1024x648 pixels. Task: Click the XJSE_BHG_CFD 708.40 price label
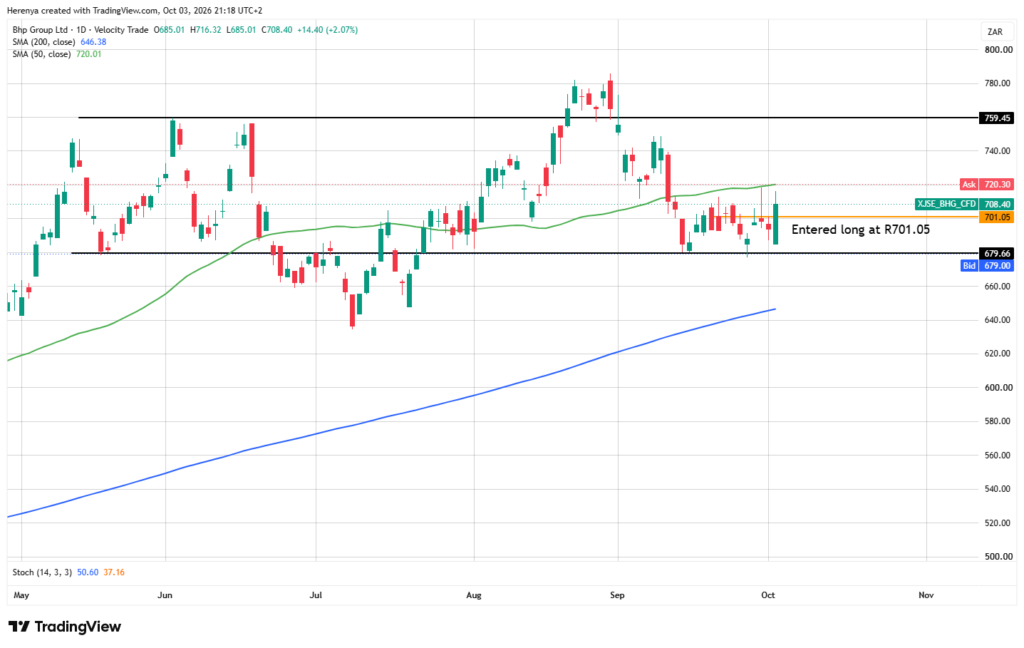point(964,204)
